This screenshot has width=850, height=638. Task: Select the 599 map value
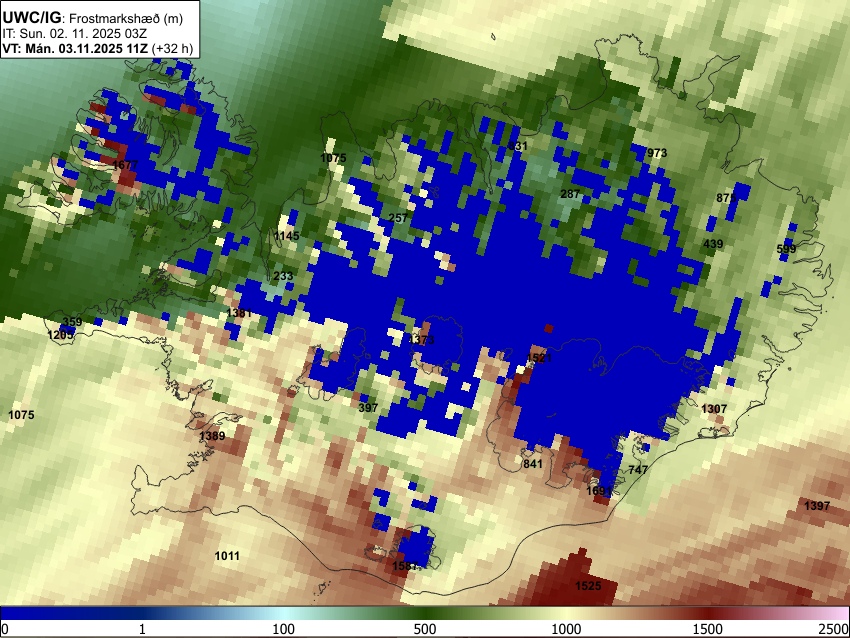pyautogui.click(x=787, y=249)
